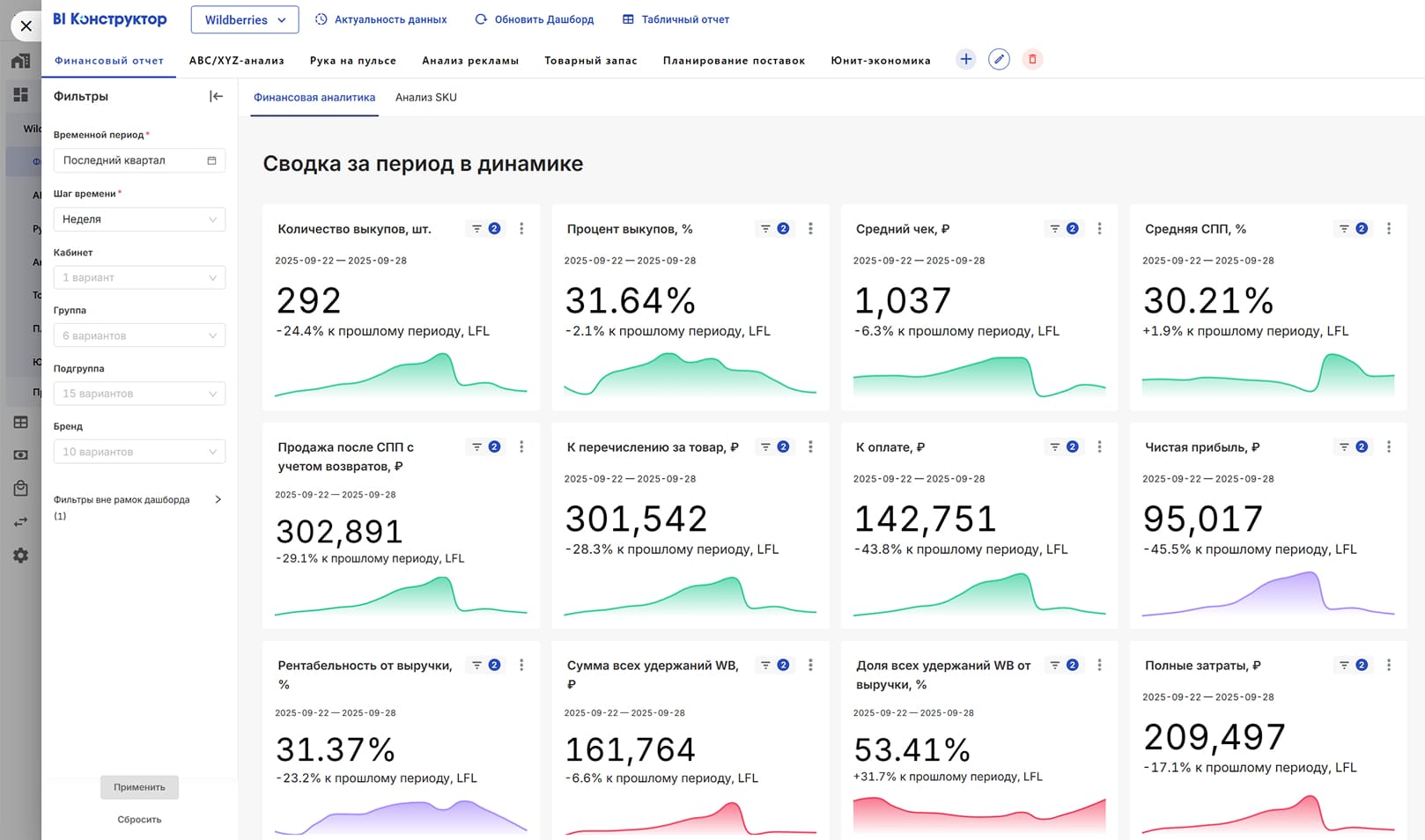Open the Бренд filter dropdown

click(x=139, y=452)
